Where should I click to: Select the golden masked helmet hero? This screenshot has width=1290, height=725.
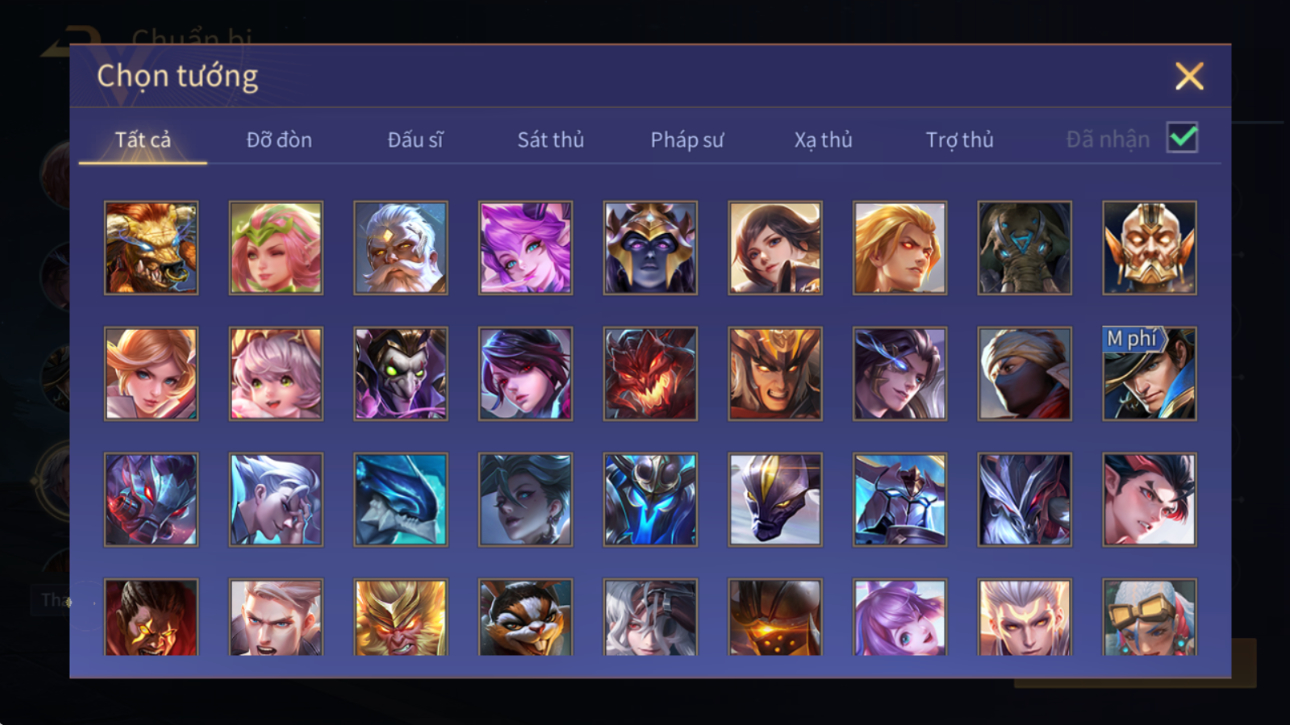(x=1149, y=248)
